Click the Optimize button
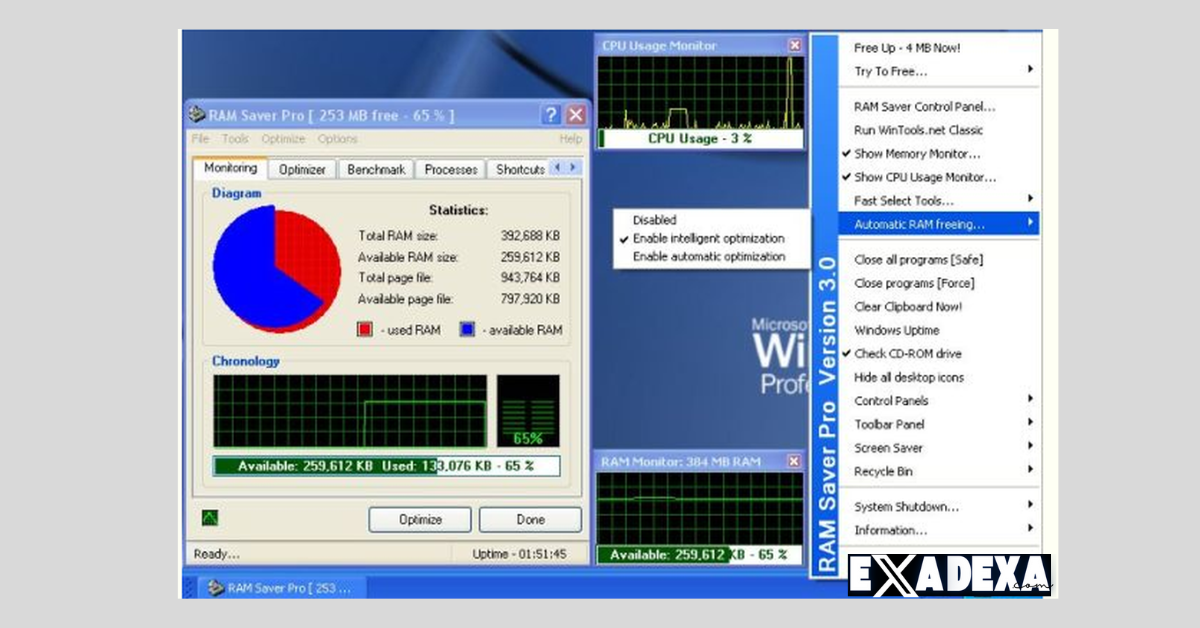Image resolution: width=1200 pixels, height=628 pixels. tap(420, 519)
